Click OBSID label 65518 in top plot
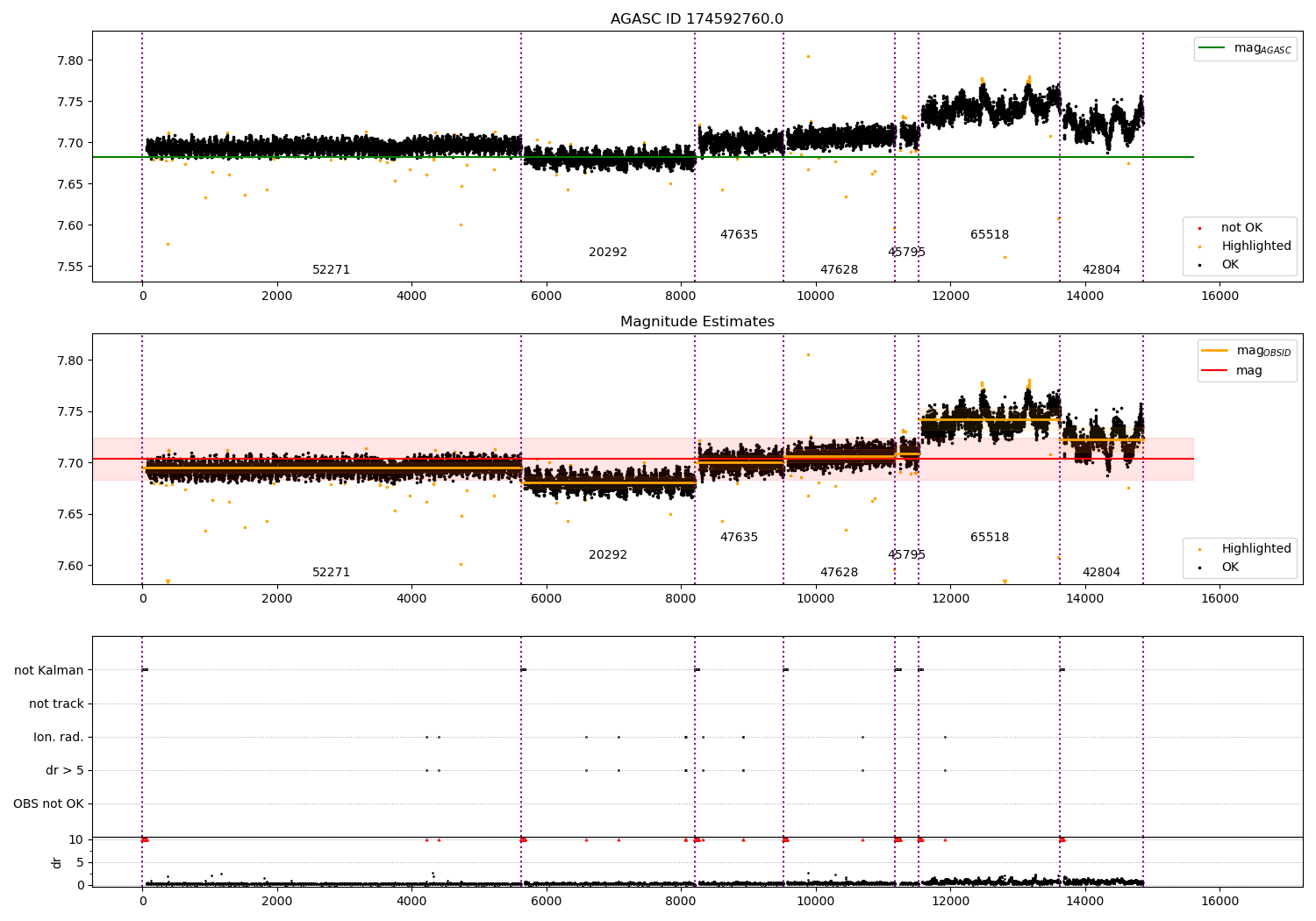 [x=990, y=235]
